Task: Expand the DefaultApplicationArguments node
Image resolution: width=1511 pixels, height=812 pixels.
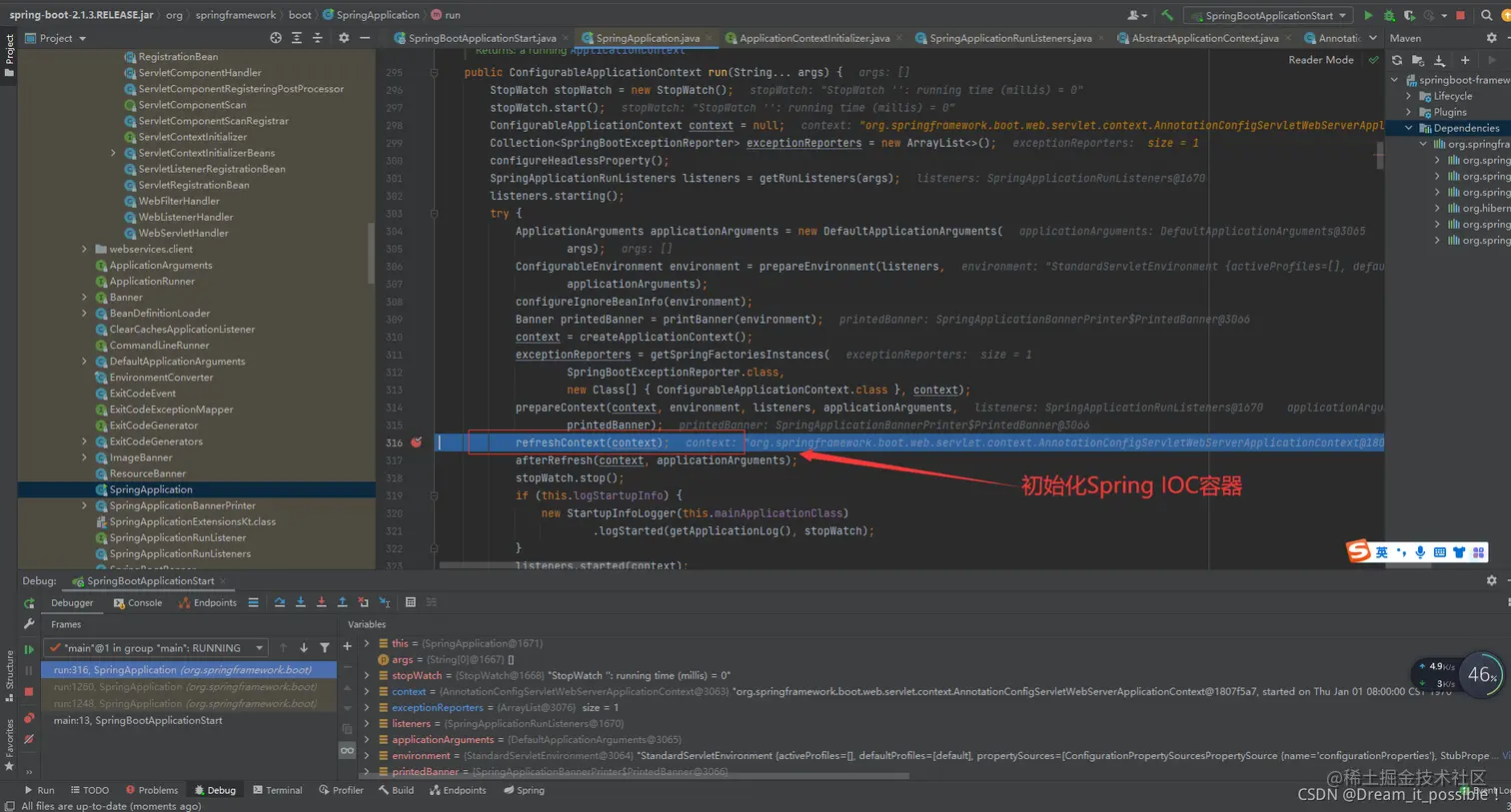Action: tap(85, 362)
